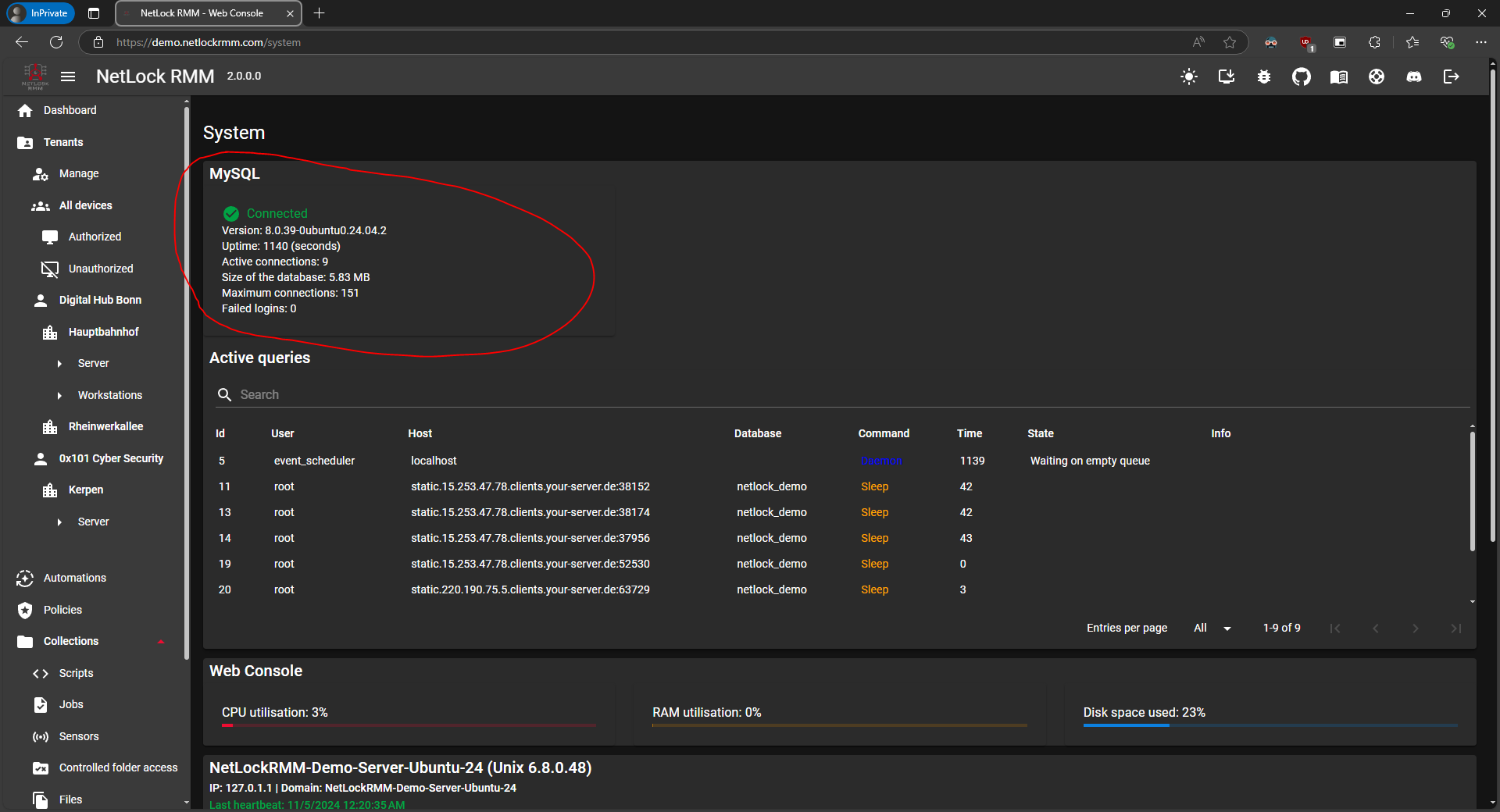Sort the table by Time column

(x=969, y=433)
